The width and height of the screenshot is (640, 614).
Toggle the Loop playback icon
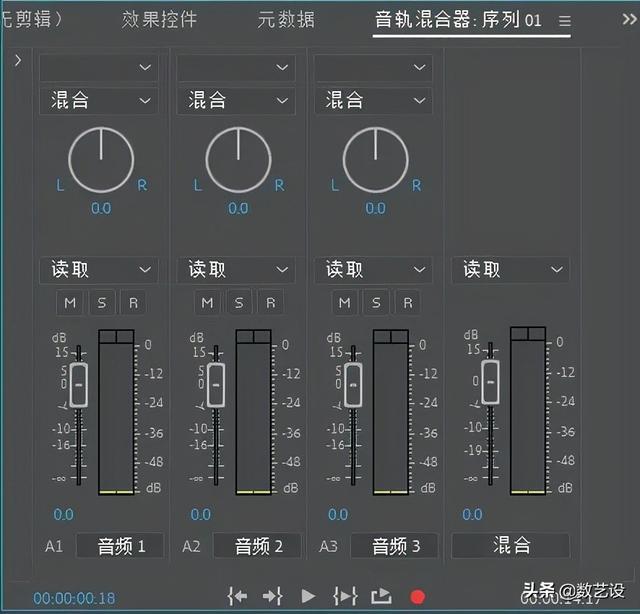tap(381, 596)
